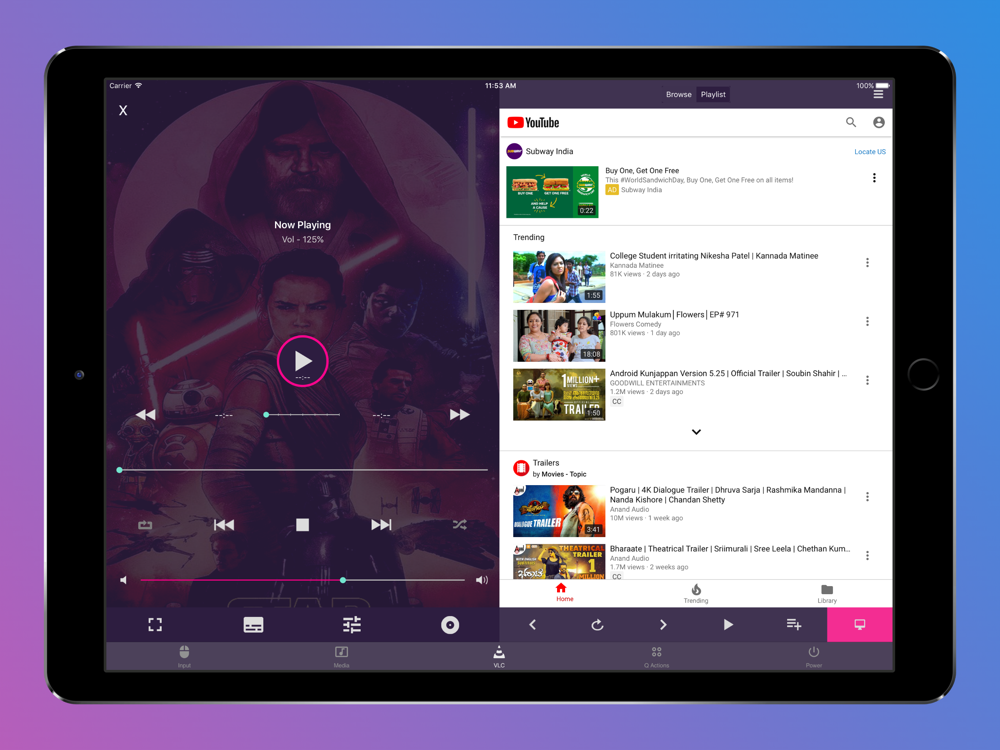The height and width of the screenshot is (750, 1000).
Task: Click the long playback seek bar
Action: coord(302,470)
